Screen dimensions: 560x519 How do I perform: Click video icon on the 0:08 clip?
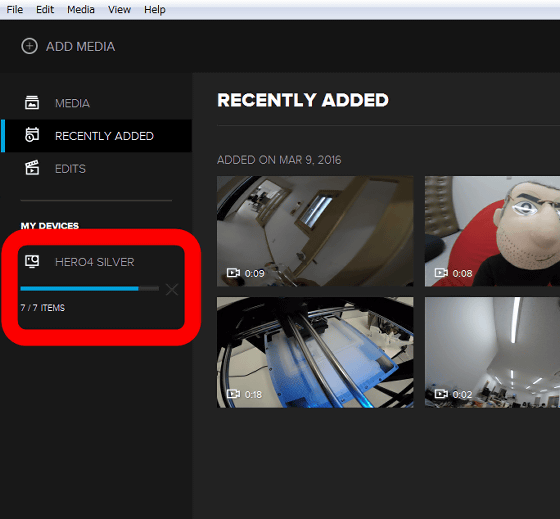click(441, 273)
